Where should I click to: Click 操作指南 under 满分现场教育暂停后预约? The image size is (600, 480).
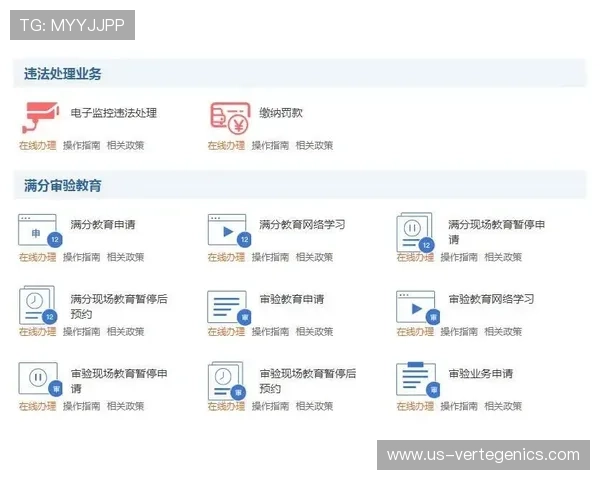coord(82,331)
